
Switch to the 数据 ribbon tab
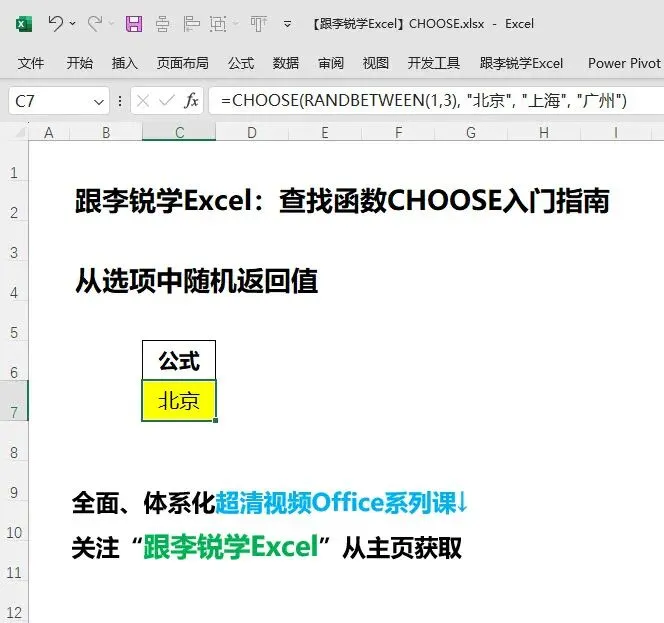(x=286, y=63)
